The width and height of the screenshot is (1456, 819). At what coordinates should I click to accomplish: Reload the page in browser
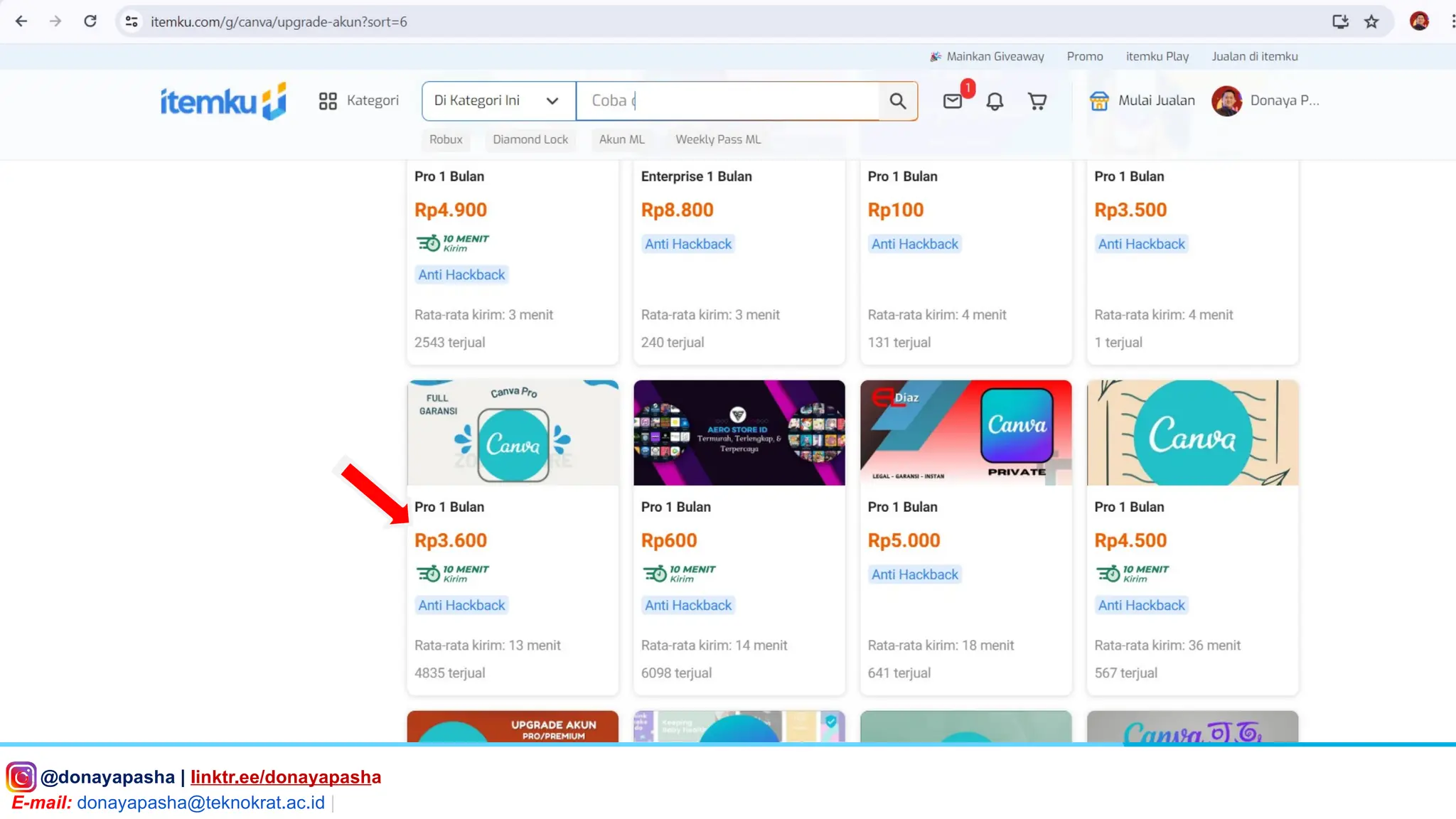90,21
